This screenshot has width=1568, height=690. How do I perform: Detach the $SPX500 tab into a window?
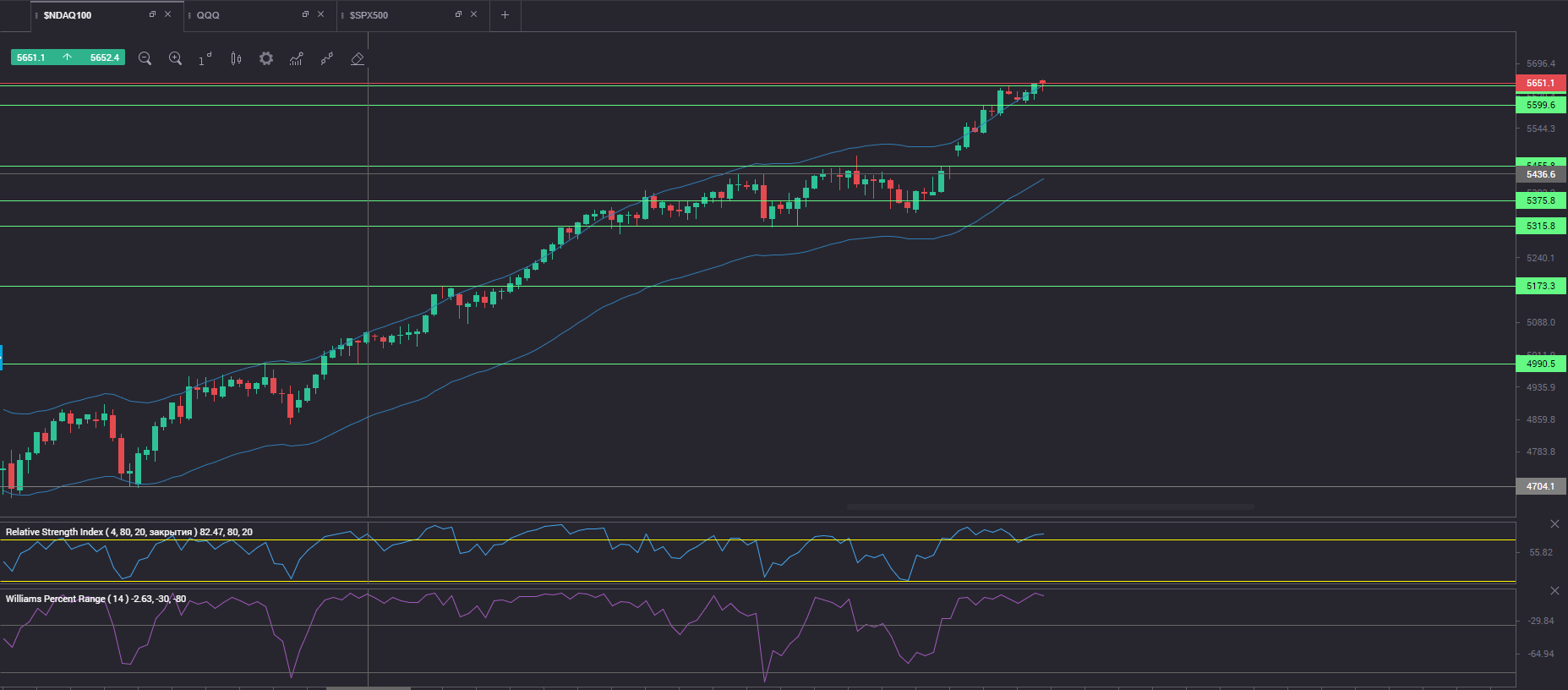(458, 14)
